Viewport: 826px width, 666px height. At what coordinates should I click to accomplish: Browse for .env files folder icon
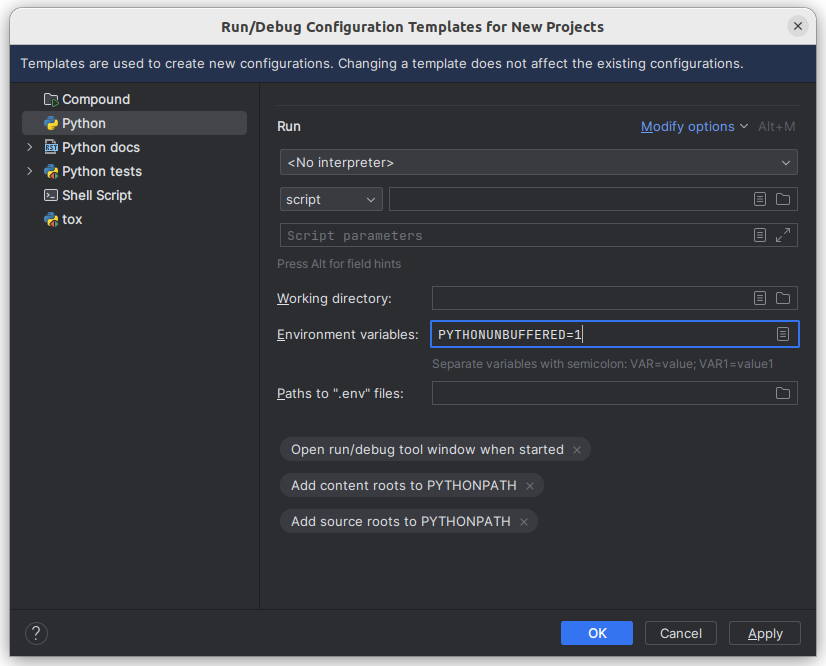783,393
